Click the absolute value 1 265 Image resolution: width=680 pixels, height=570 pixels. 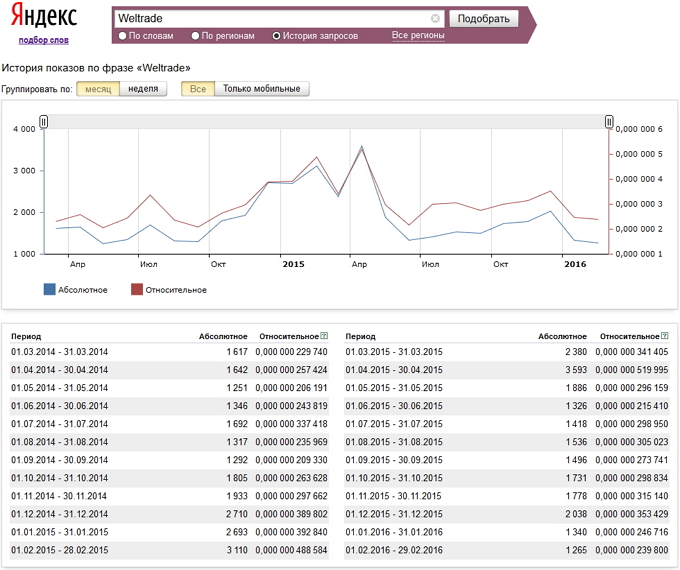click(576, 550)
